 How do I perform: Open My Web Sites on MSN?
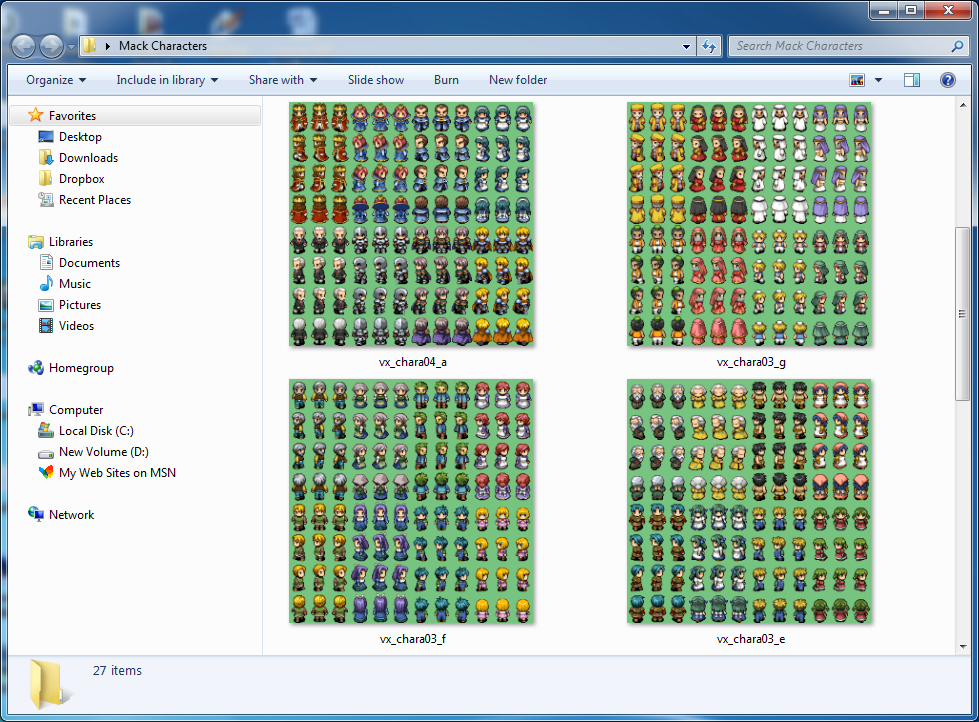117,473
